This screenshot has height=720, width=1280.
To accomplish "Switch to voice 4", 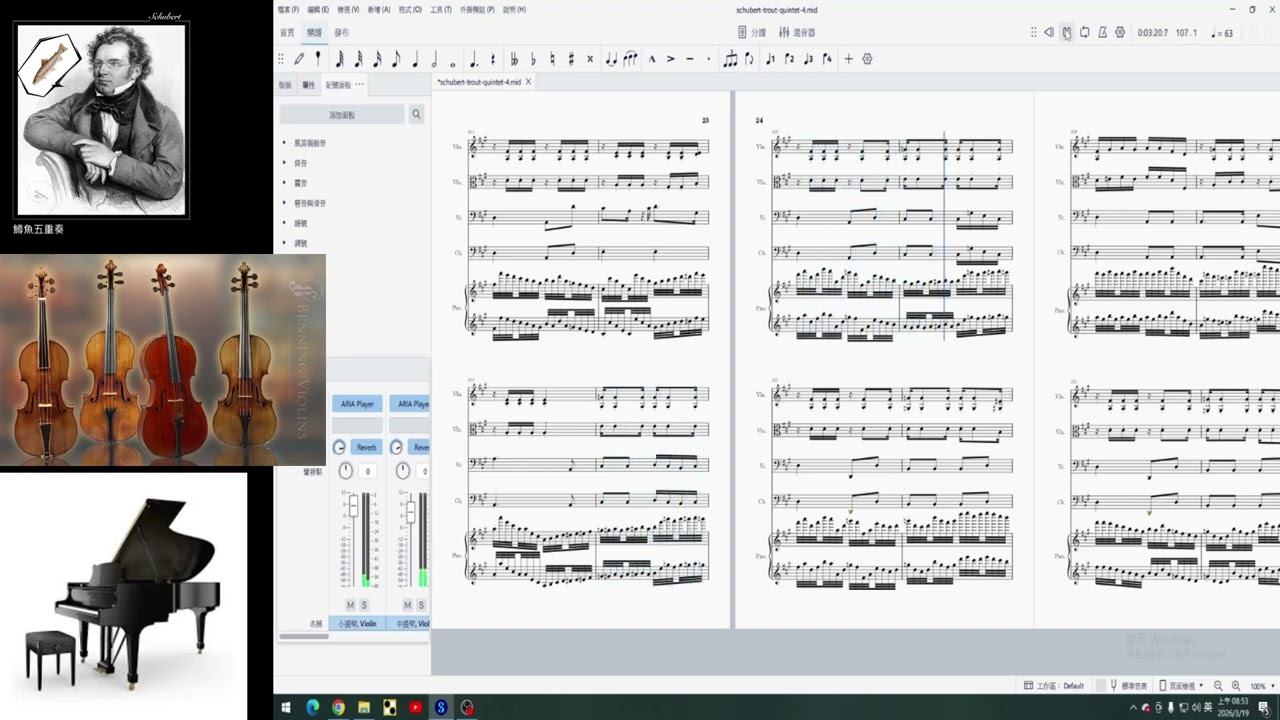I will pyautogui.click(x=827, y=59).
